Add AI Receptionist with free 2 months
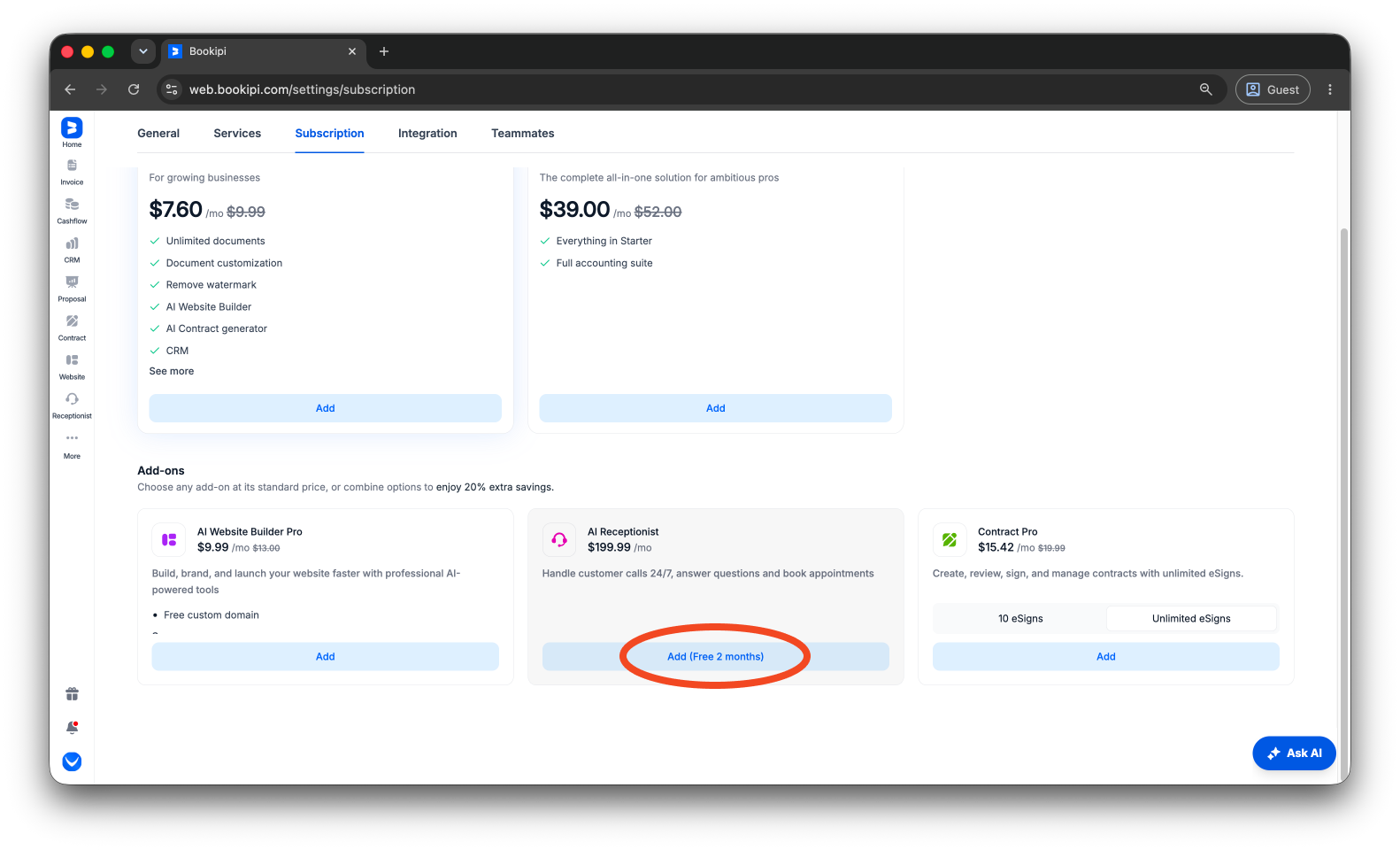Image resolution: width=1400 pixels, height=850 pixels. tap(716, 657)
